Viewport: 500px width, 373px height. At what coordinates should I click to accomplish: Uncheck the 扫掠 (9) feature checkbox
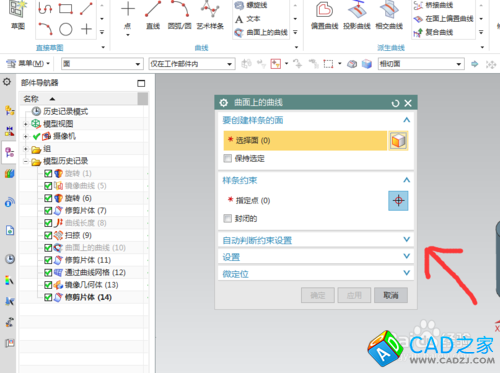48,235
